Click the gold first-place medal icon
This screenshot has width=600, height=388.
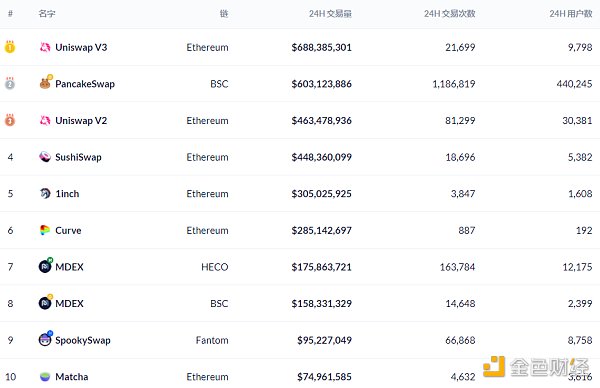[10, 47]
